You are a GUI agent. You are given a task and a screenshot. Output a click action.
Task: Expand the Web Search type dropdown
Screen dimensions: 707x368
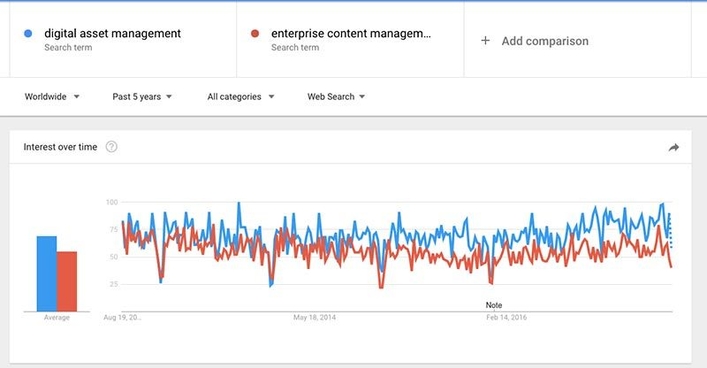coord(336,97)
